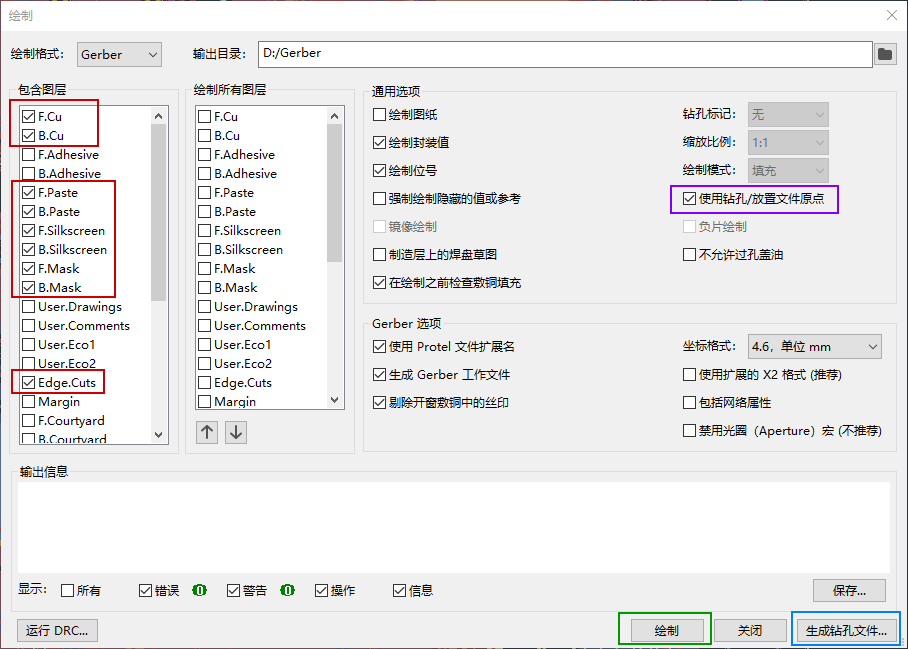
Task: Click the green warning count badge
Action: click(x=287, y=590)
